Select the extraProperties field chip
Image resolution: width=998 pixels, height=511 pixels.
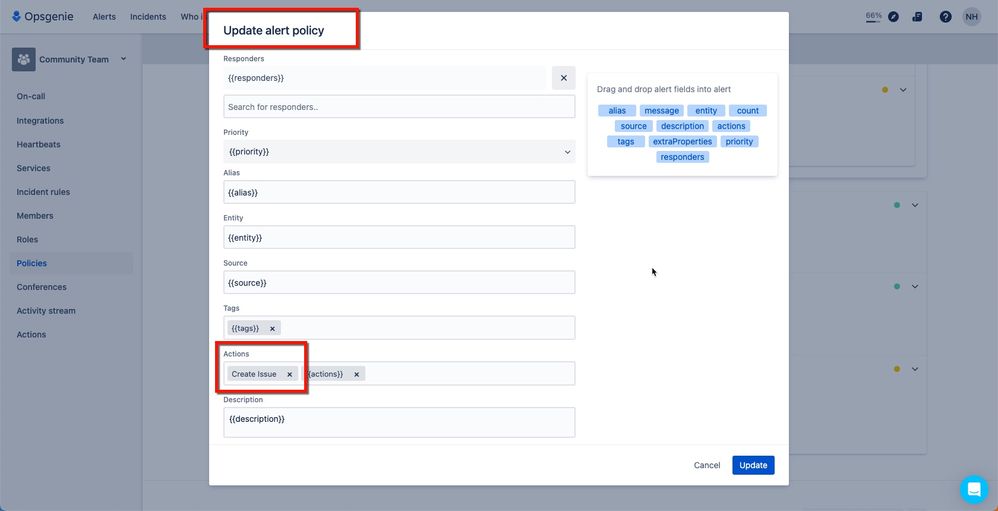683,141
